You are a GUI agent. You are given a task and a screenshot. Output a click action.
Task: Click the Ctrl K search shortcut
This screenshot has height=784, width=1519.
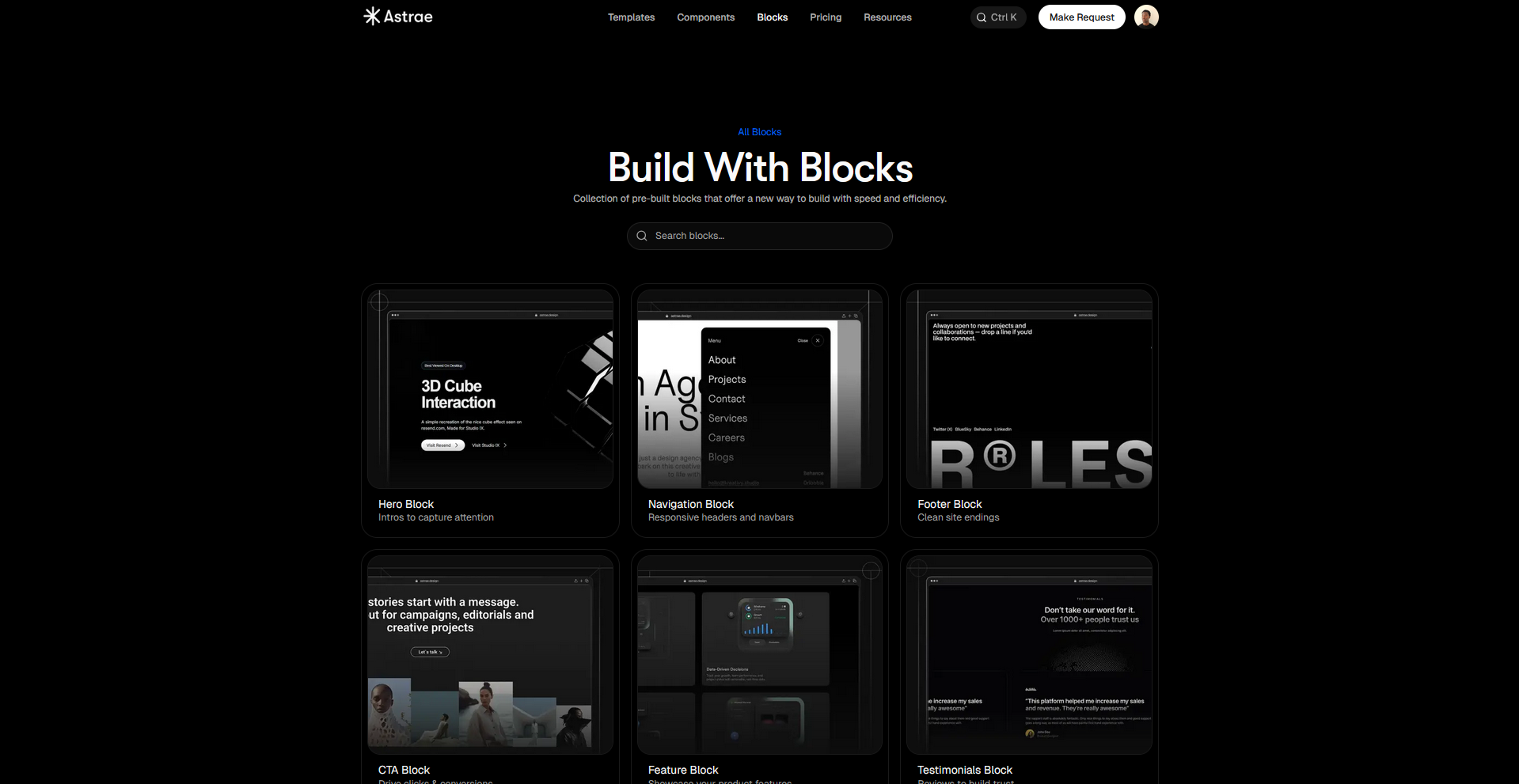click(x=997, y=17)
